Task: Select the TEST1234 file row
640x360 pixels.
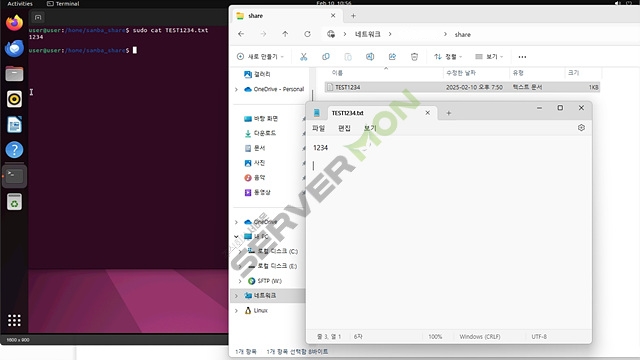Action: tap(462, 87)
